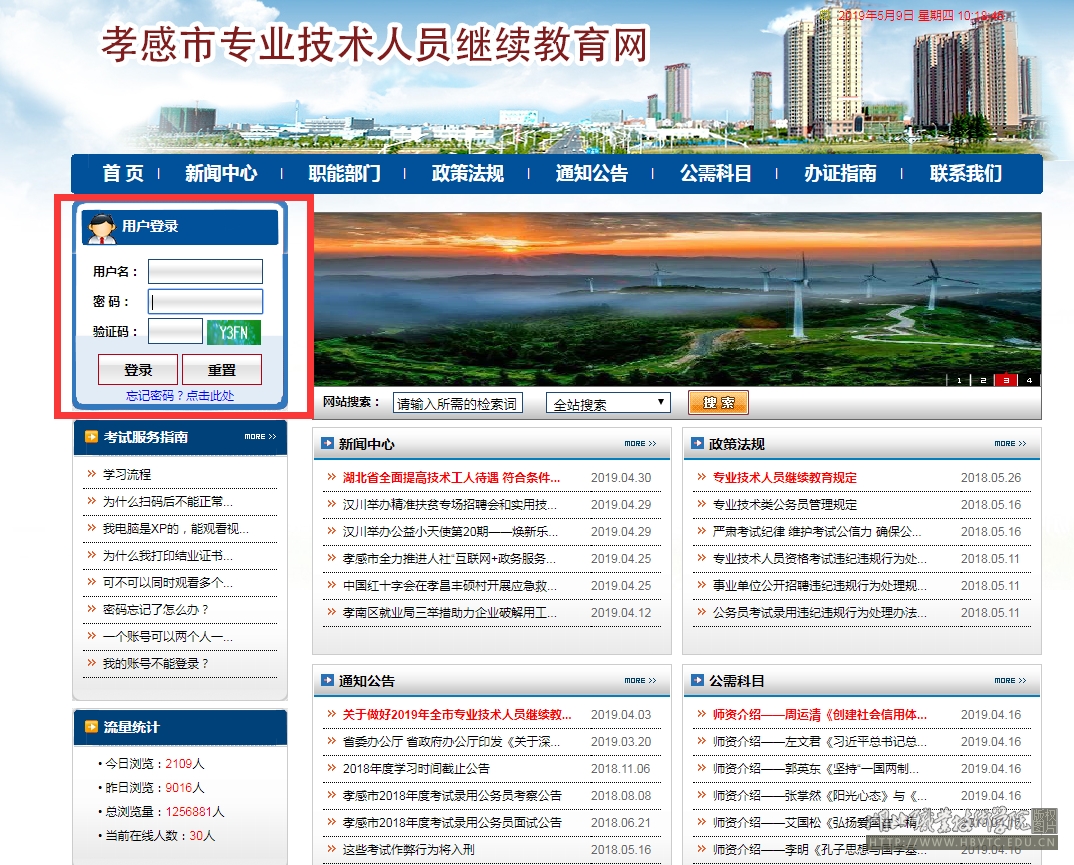Open the 全站搜索 scope dropdown

tap(609, 403)
